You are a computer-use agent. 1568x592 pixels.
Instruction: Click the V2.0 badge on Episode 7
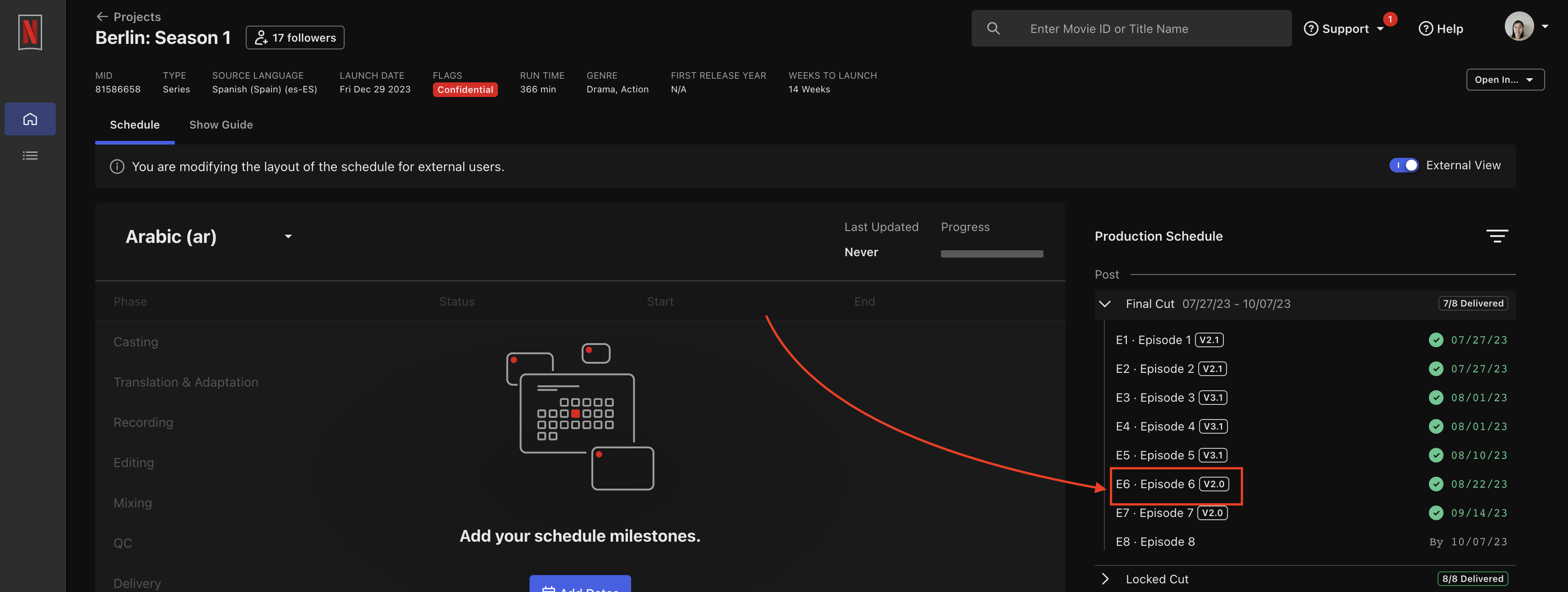point(1212,513)
